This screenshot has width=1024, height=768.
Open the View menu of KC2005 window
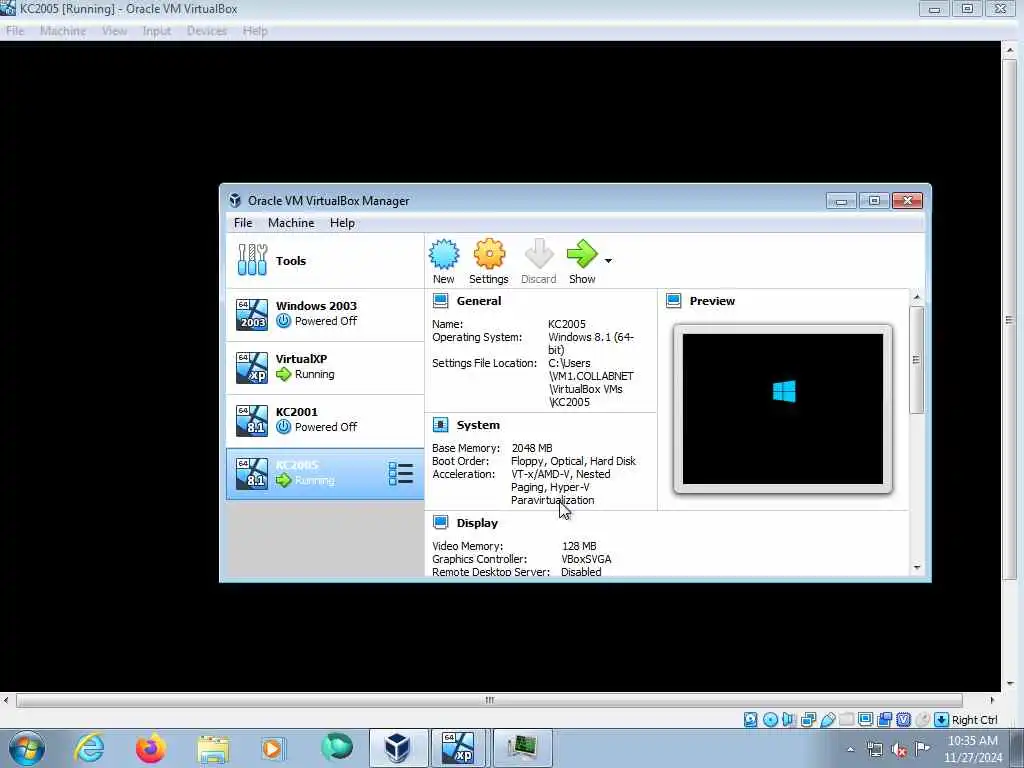pyautogui.click(x=114, y=31)
